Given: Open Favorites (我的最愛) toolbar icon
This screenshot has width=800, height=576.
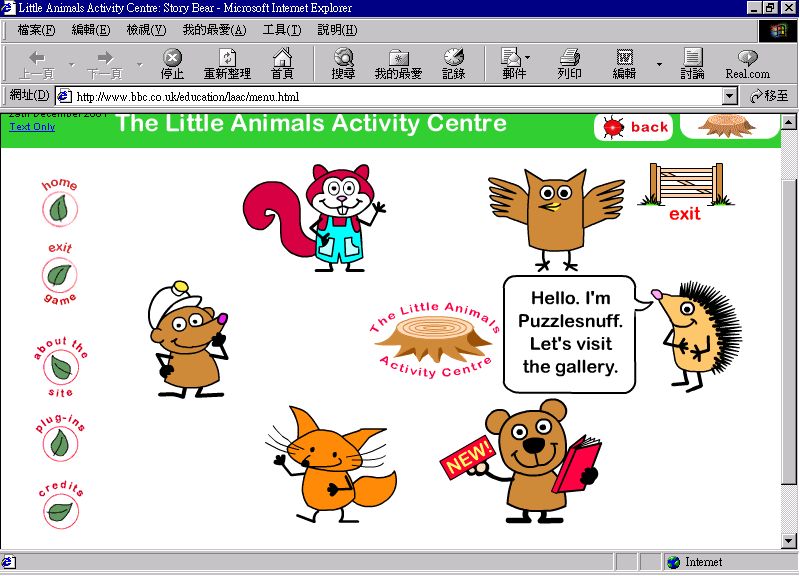Looking at the screenshot, I should point(398,65).
